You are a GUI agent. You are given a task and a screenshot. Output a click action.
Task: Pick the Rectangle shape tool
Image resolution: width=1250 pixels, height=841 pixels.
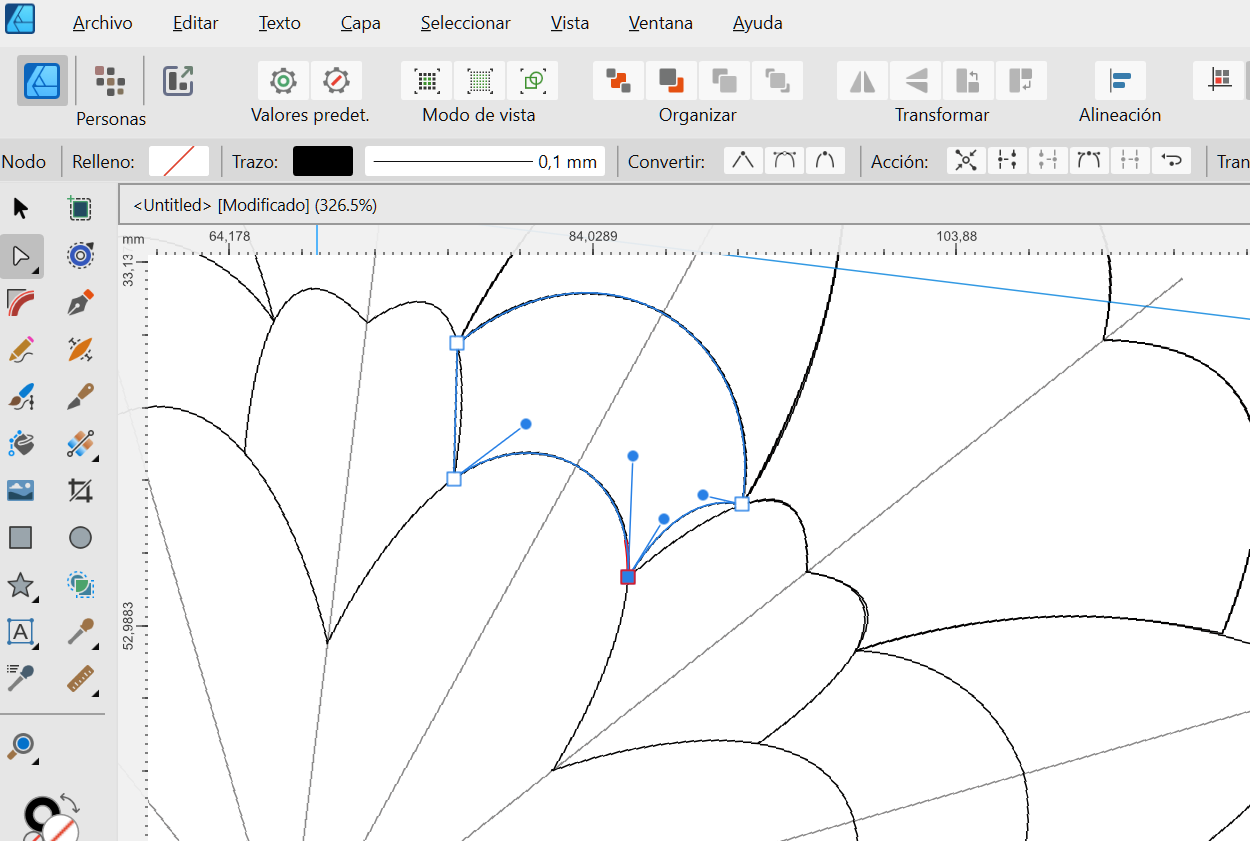click(x=21, y=538)
